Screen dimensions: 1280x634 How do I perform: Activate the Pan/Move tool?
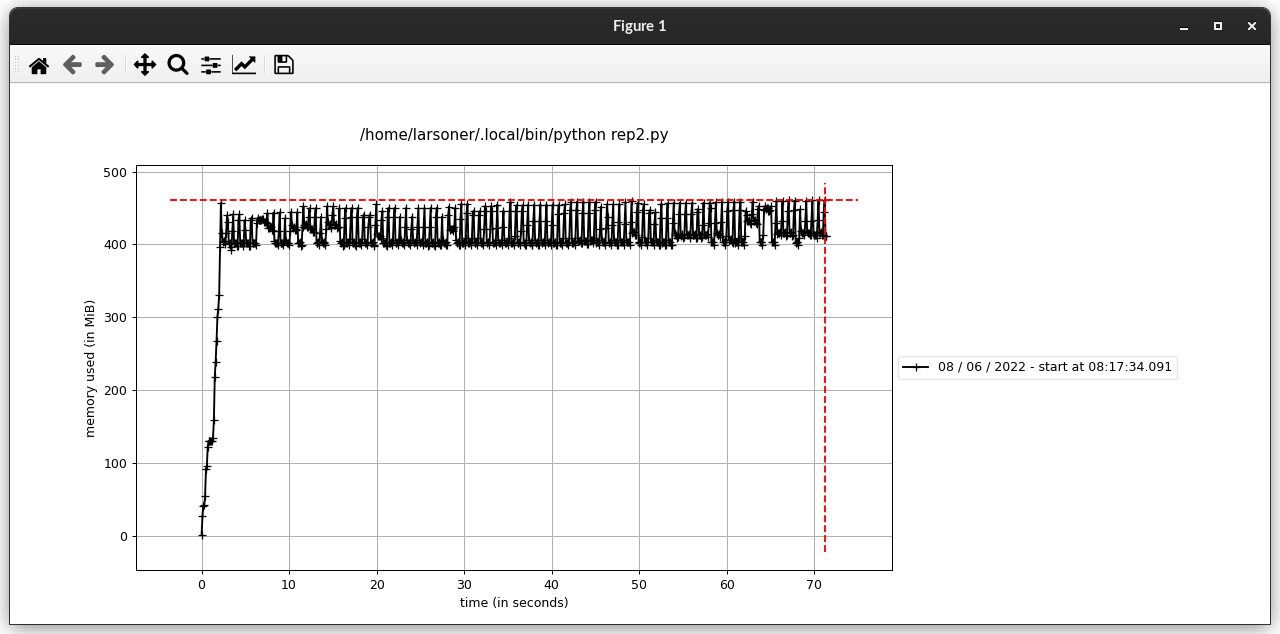click(145, 64)
